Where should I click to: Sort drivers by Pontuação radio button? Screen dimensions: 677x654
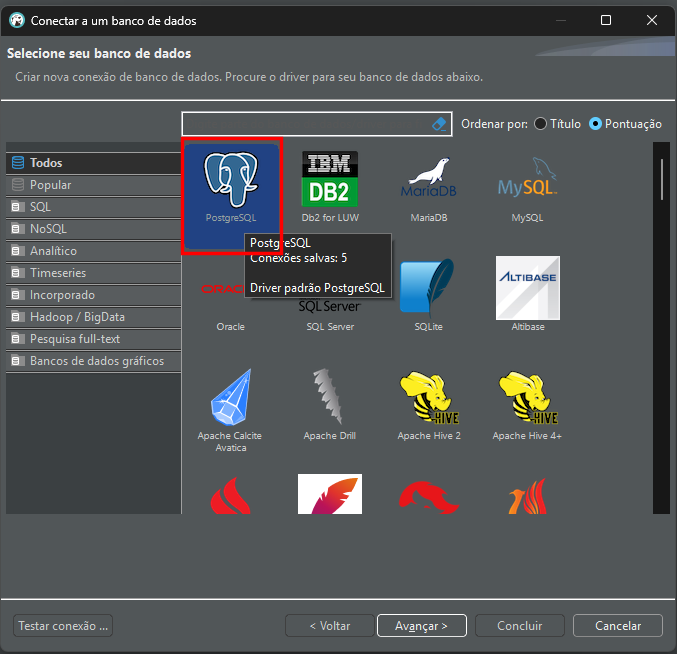click(596, 124)
